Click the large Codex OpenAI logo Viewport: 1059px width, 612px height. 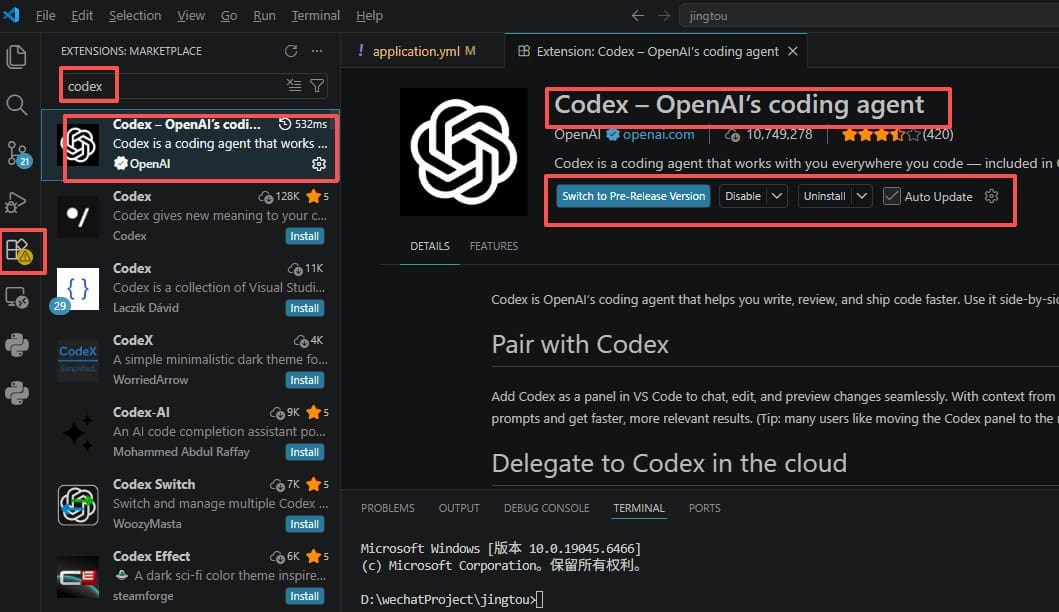[464, 152]
